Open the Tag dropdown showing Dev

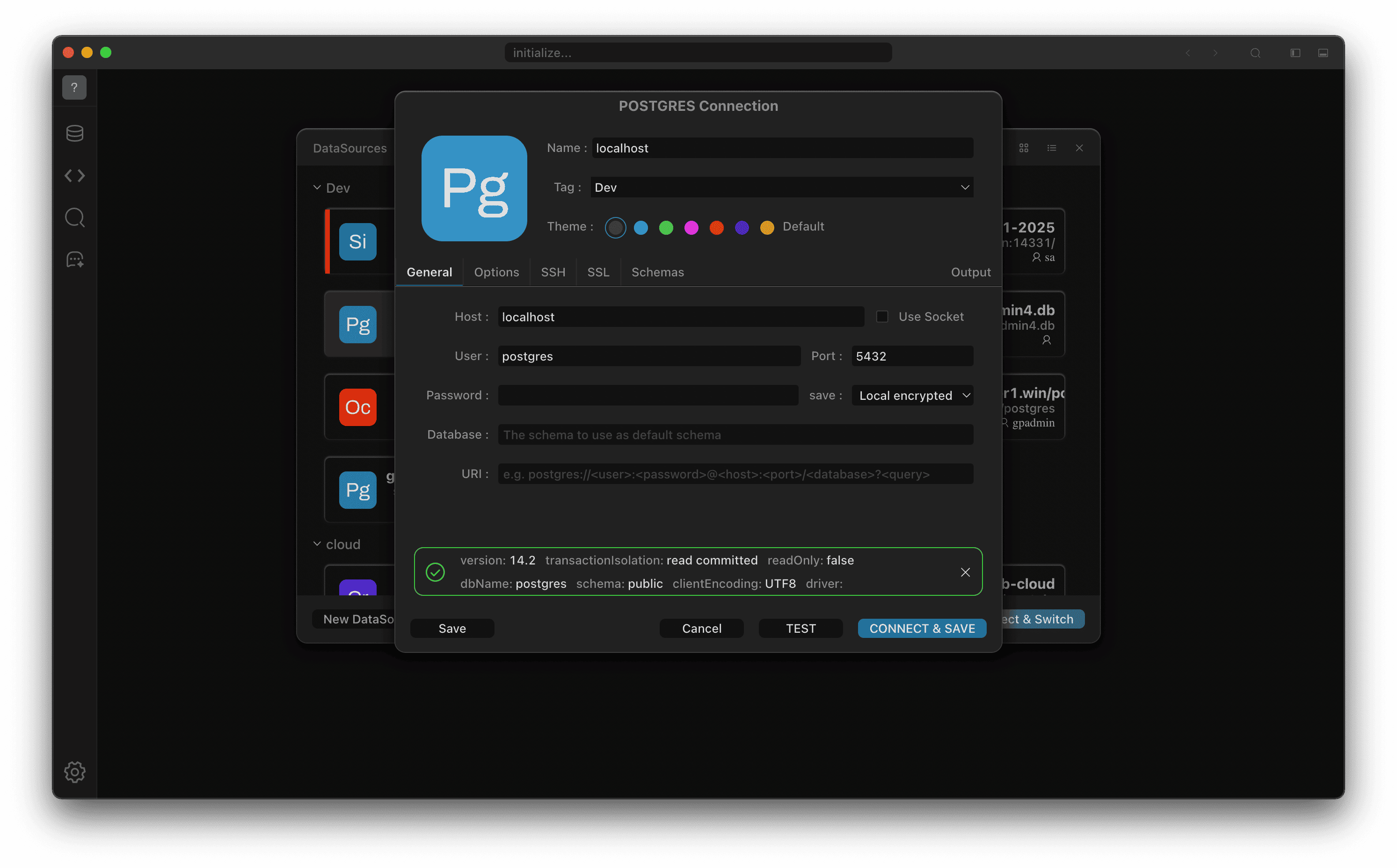point(781,187)
